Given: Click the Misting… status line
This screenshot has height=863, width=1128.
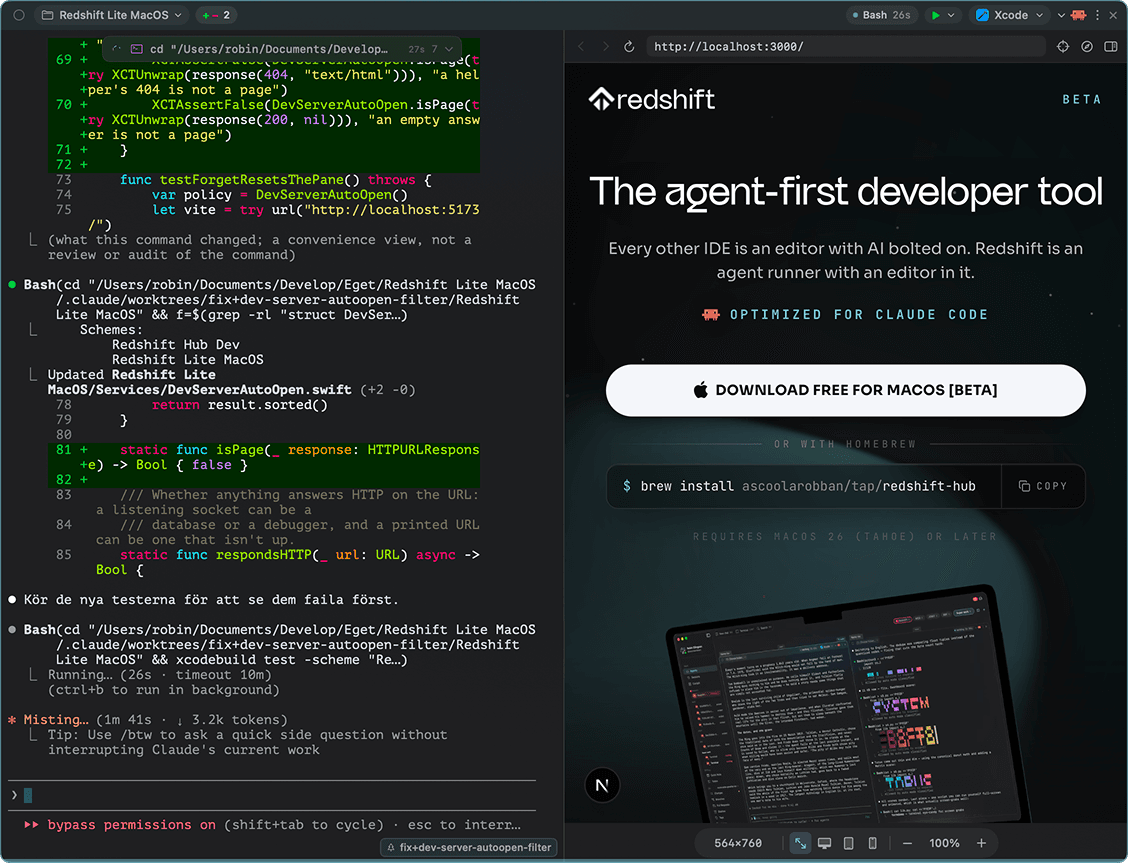Looking at the screenshot, I should click(155, 720).
